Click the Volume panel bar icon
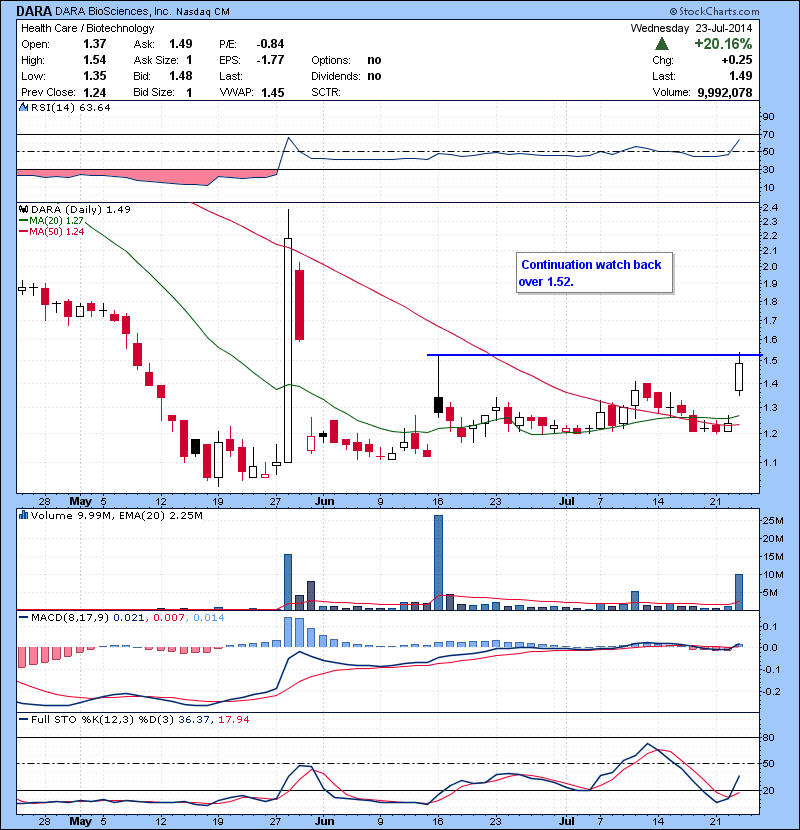The width and height of the screenshot is (800, 830). coord(23,515)
